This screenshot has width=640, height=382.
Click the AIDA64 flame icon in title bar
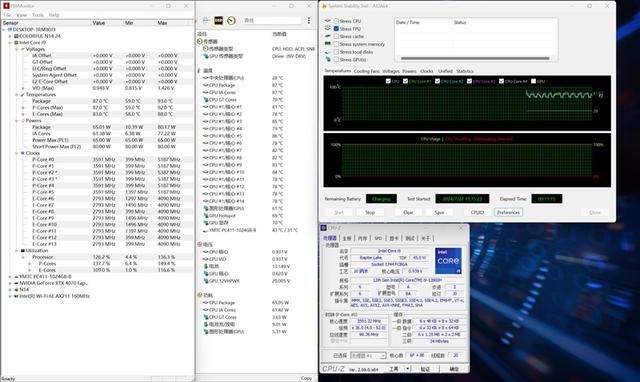coord(324,6)
